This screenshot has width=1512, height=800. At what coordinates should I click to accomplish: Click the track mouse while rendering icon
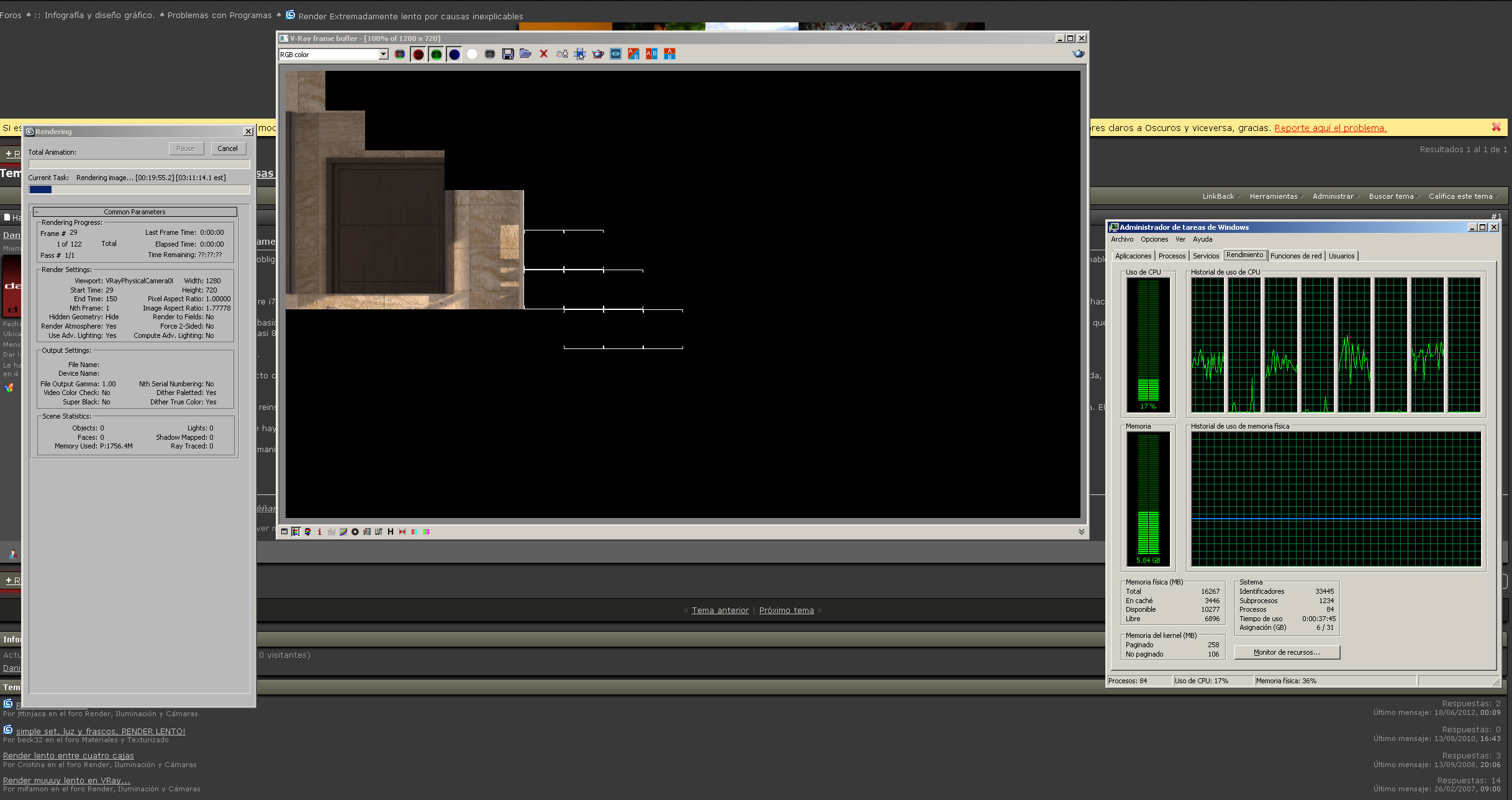(579, 54)
